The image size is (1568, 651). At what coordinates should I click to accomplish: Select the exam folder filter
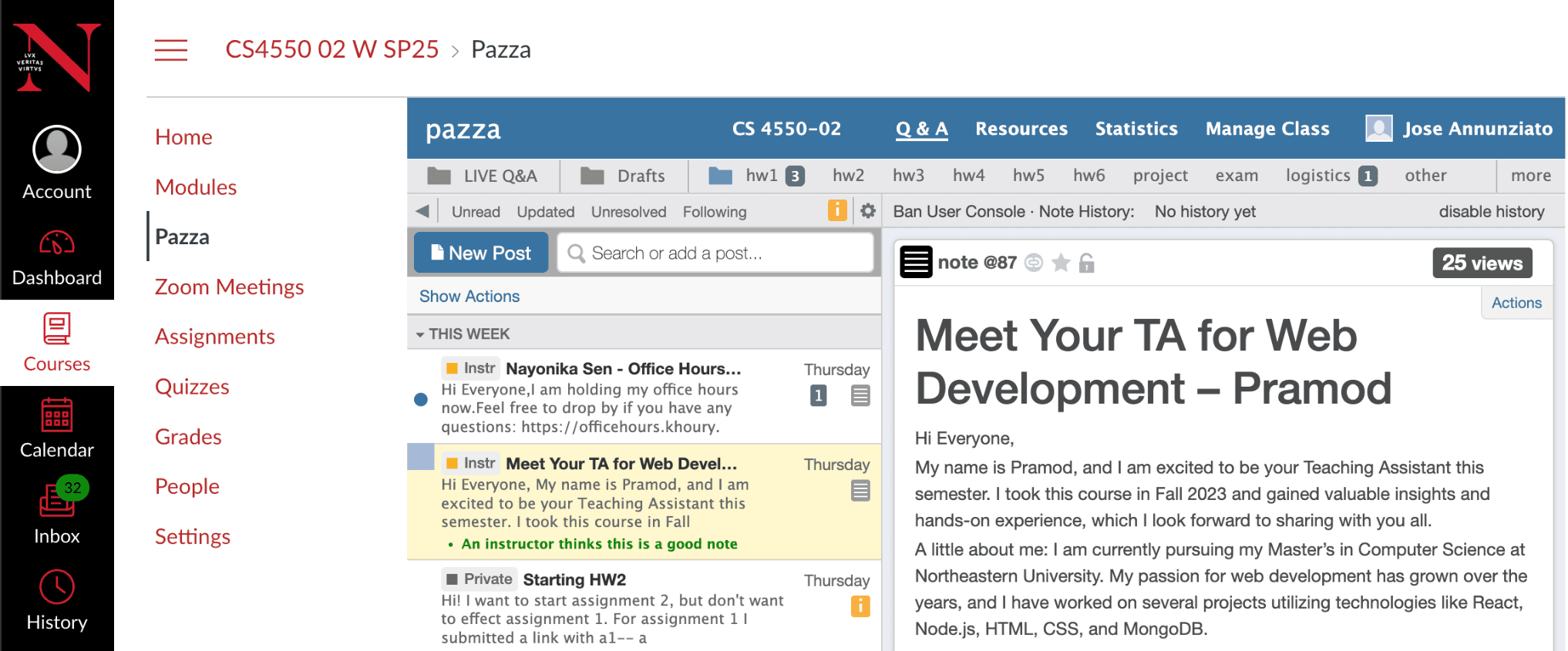coord(1237,176)
